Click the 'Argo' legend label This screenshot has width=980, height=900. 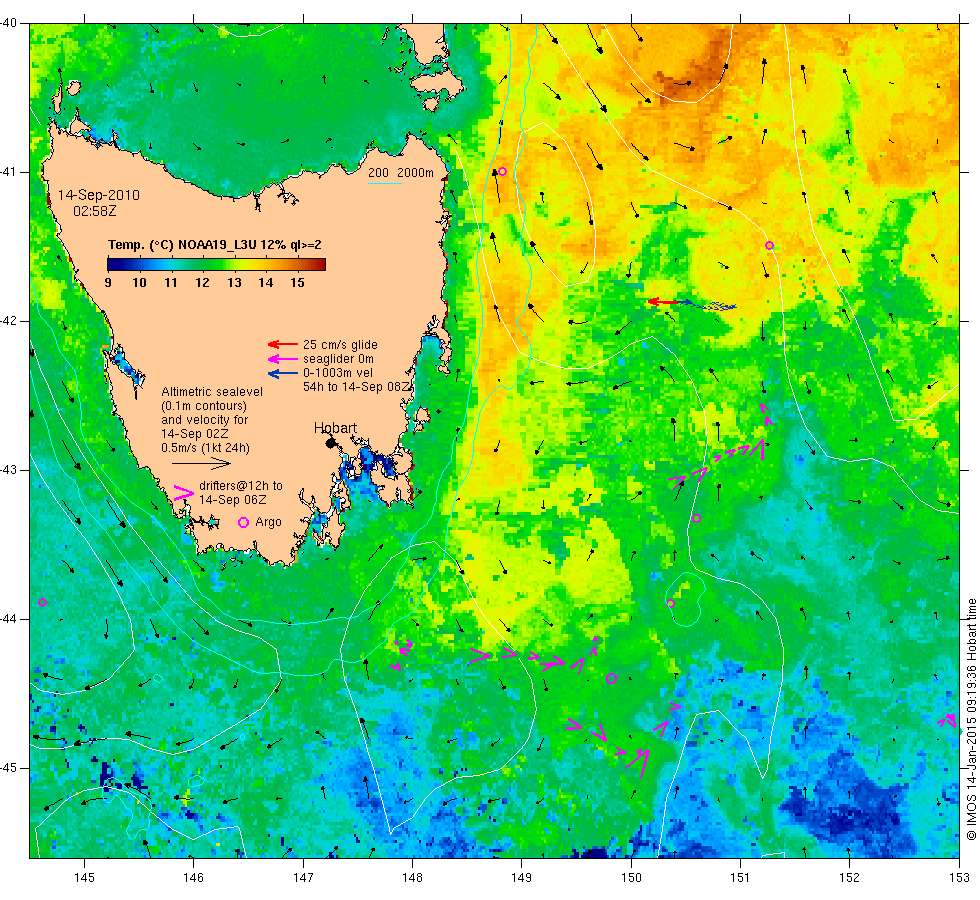pos(268,522)
